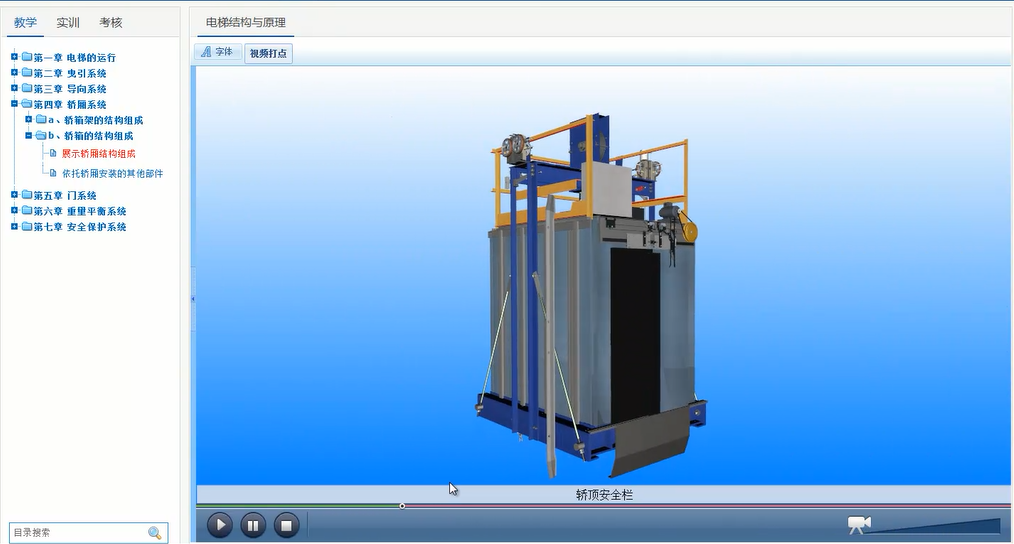This screenshot has width=1014, height=544.
Task: Stop the animation playback
Action: [x=286, y=524]
